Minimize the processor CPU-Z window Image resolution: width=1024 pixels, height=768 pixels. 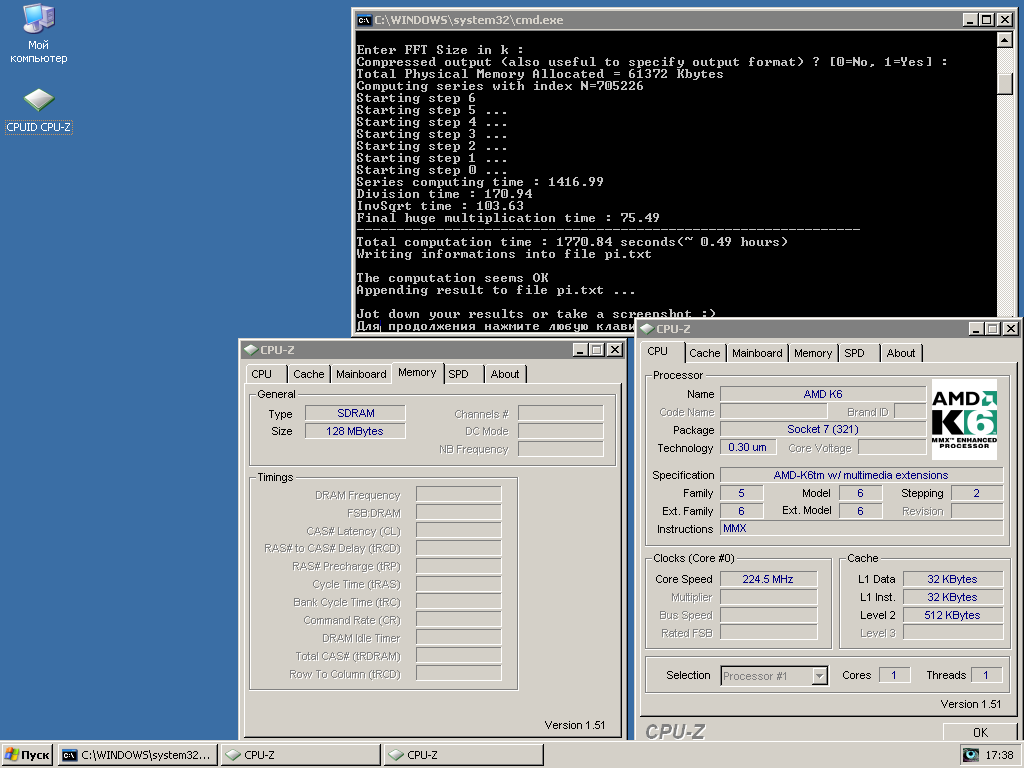tap(976, 329)
